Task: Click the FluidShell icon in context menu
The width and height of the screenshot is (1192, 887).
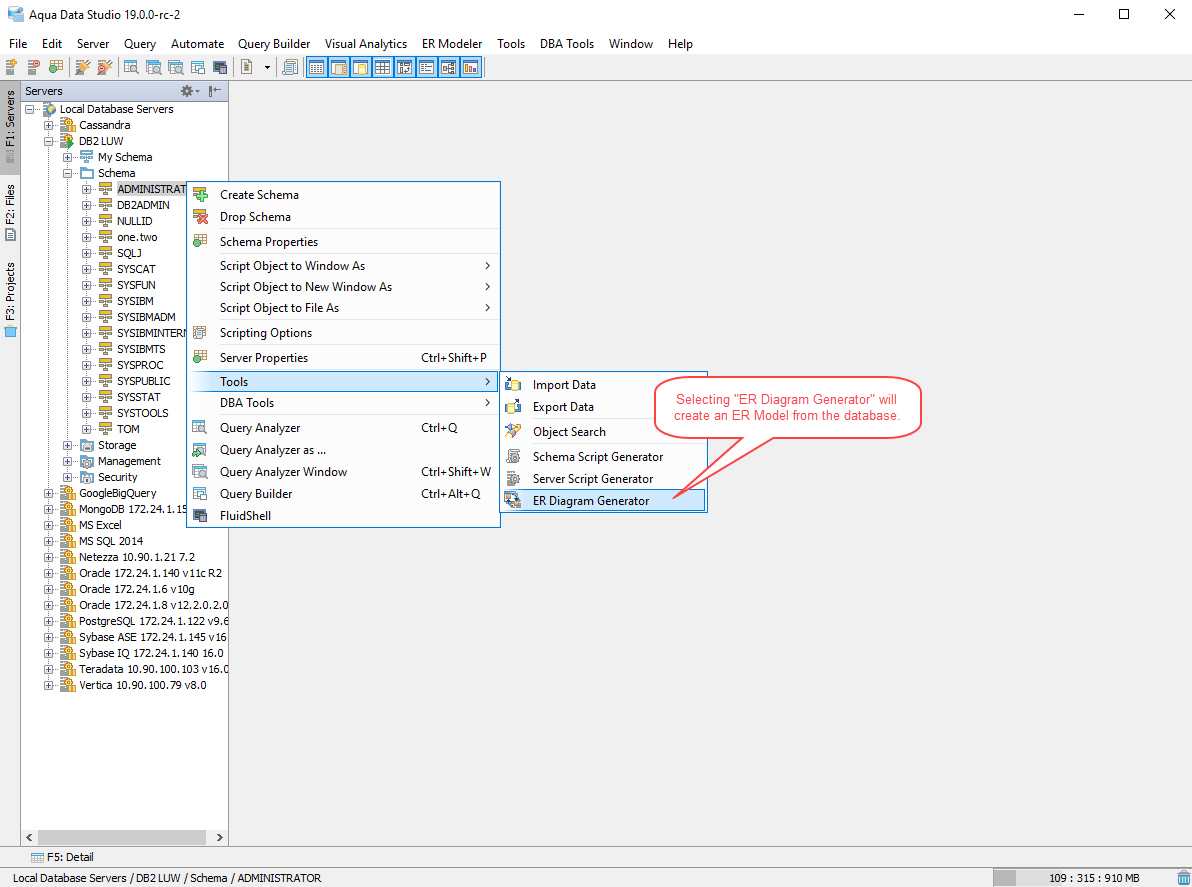Action: tap(200, 515)
